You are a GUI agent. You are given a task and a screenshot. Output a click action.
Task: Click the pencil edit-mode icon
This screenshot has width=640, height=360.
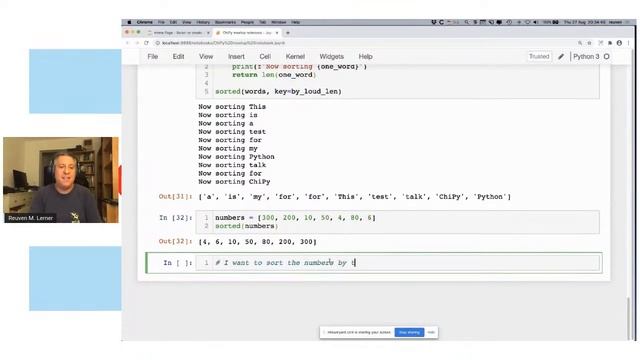click(561, 57)
